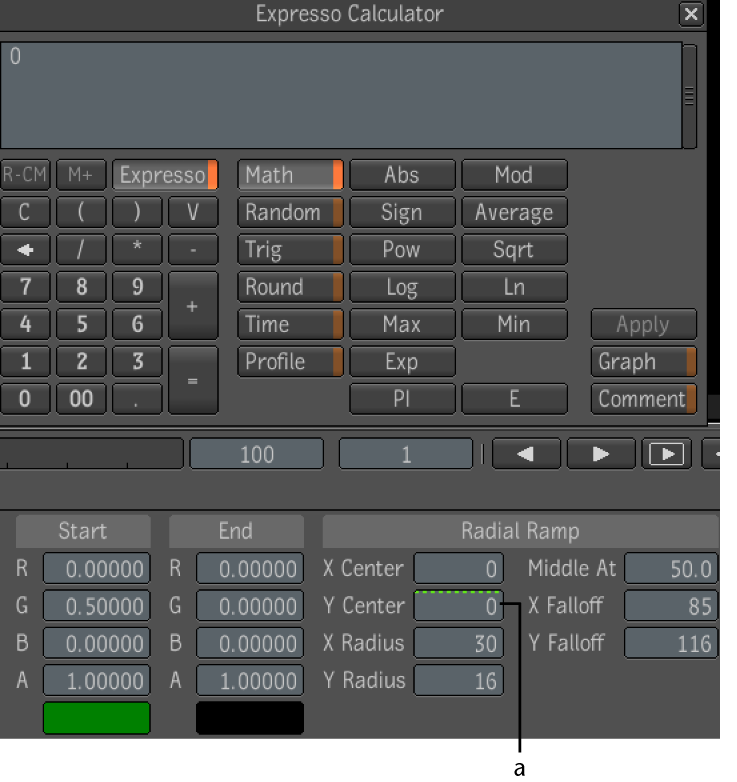Click the Start G field 0.50000
Screen dimensions: 737x782
pyautogui.click(x=97, y=606)
